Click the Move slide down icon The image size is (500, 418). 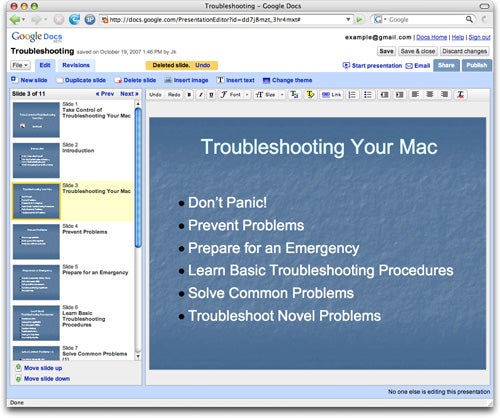pos(19,379)
